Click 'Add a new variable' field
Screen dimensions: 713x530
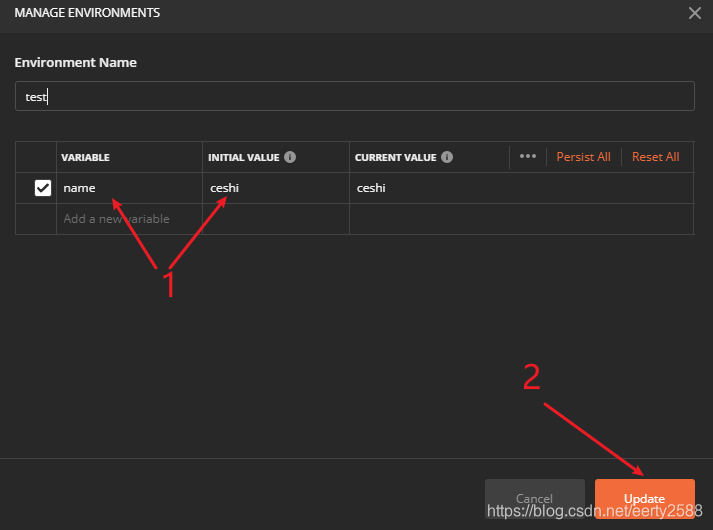pyautogui.click(x=129, y=219)
